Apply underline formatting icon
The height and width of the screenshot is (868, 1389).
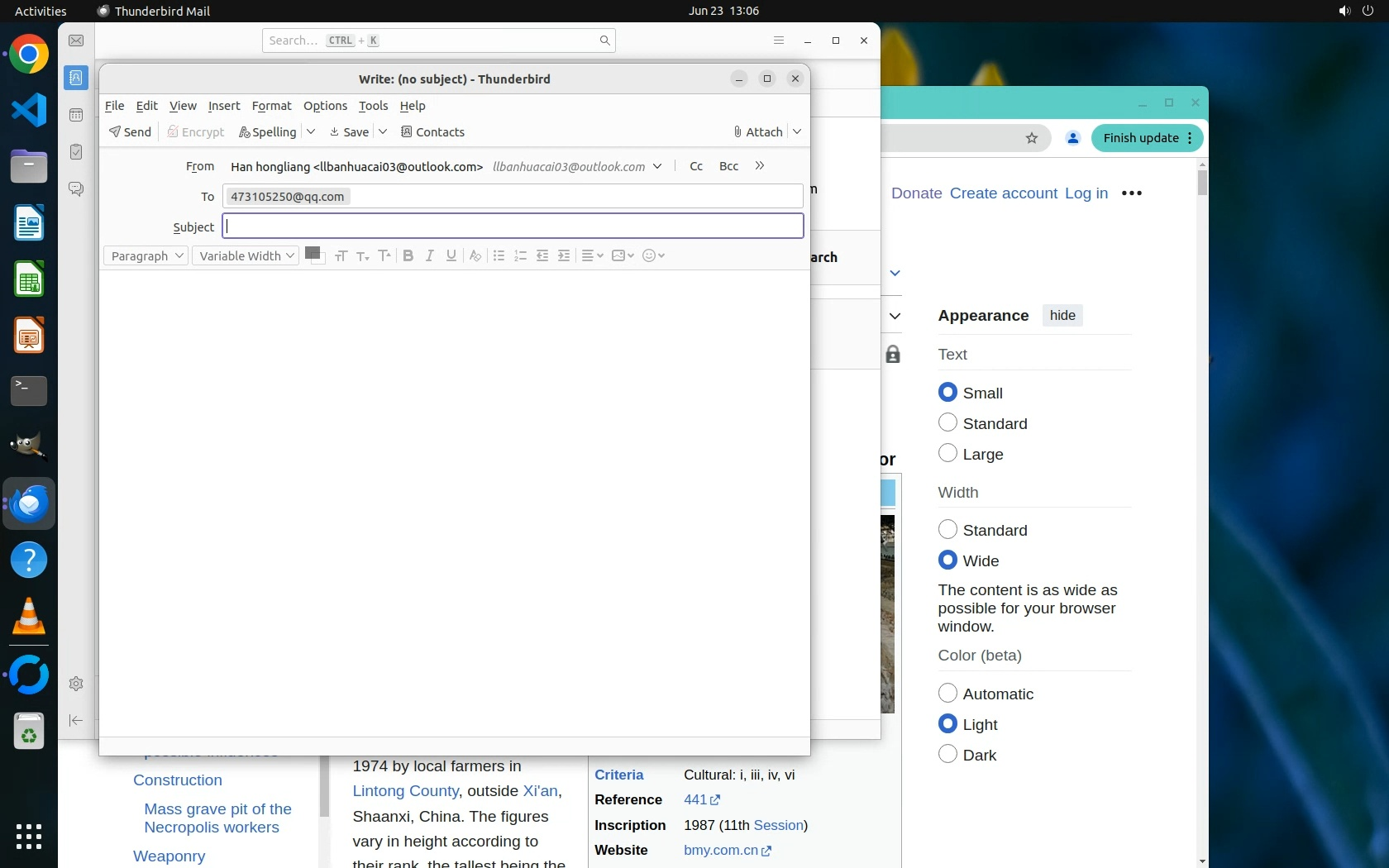451,255
